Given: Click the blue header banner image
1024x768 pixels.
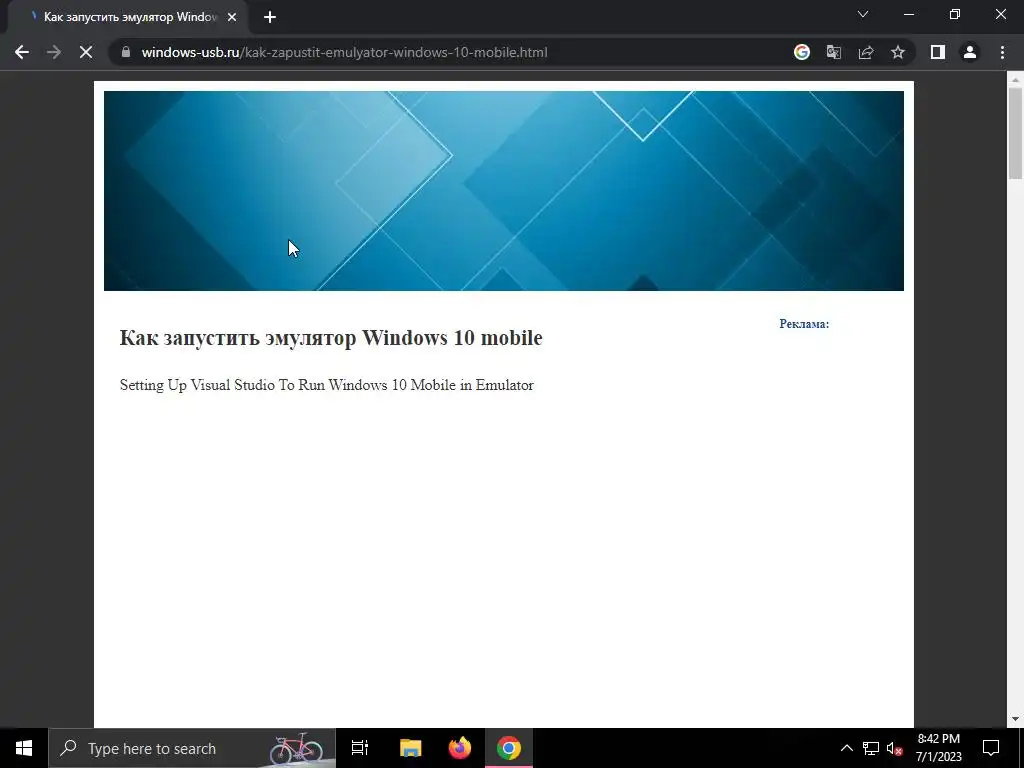Looking at the screenshot, I should coord(504,191).
